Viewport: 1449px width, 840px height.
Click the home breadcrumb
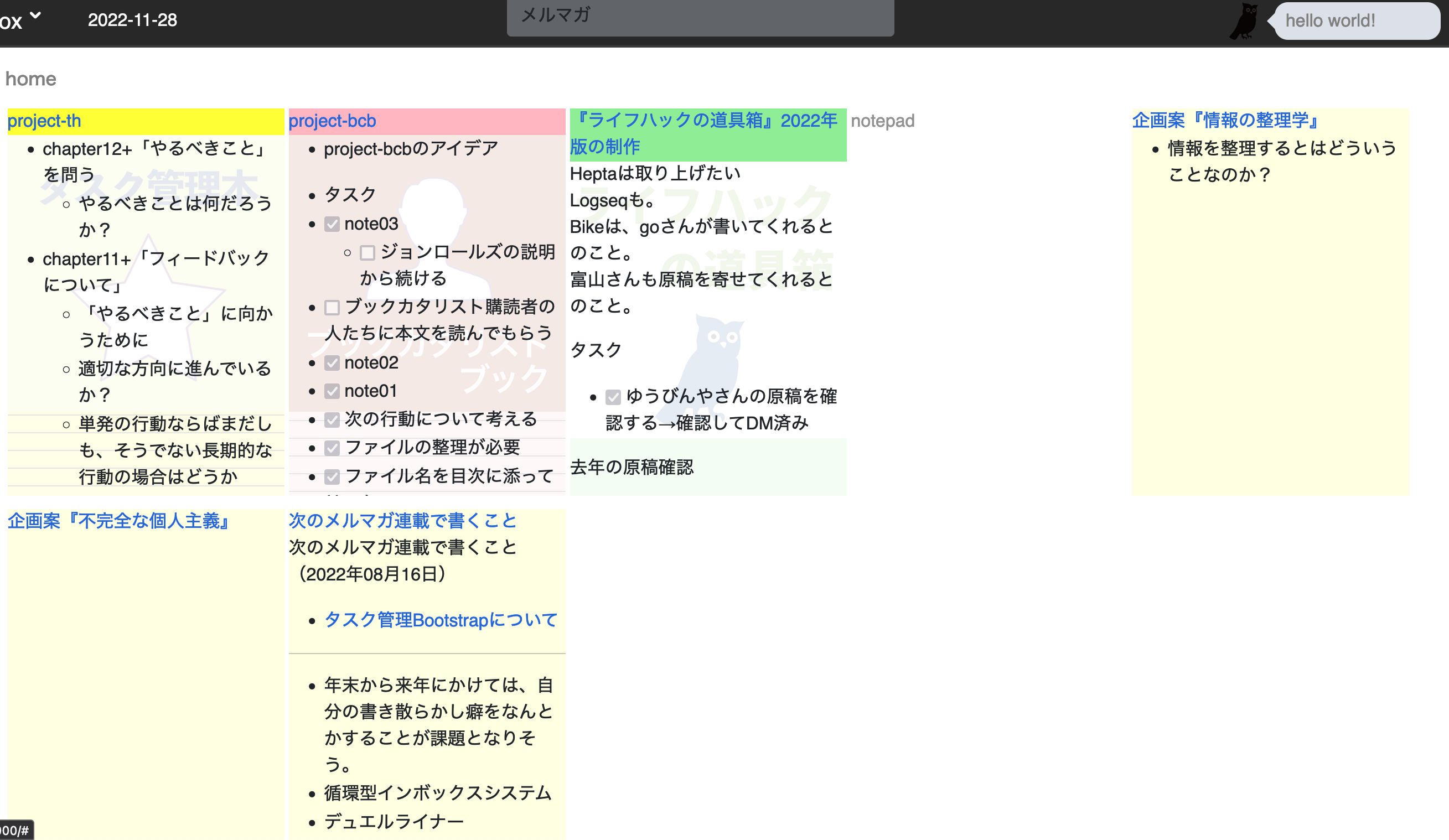point(30,79)
